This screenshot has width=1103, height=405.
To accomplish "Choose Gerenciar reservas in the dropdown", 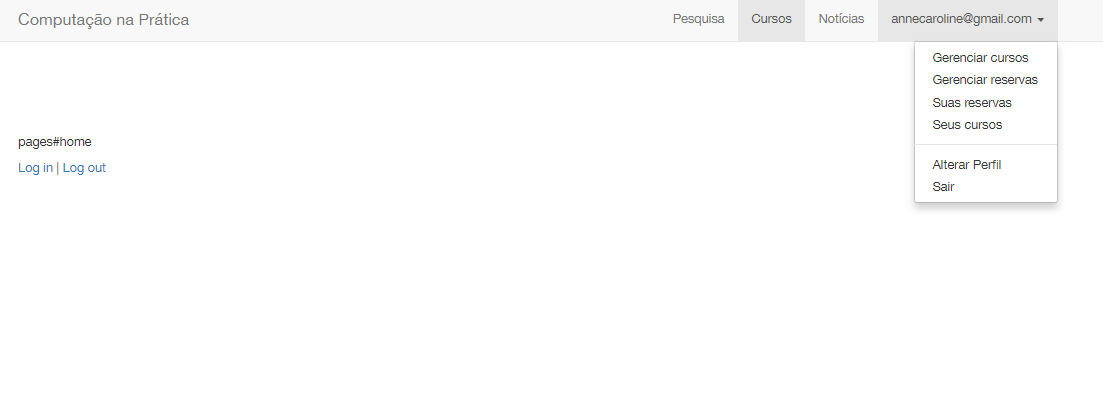I will (986, 80).
